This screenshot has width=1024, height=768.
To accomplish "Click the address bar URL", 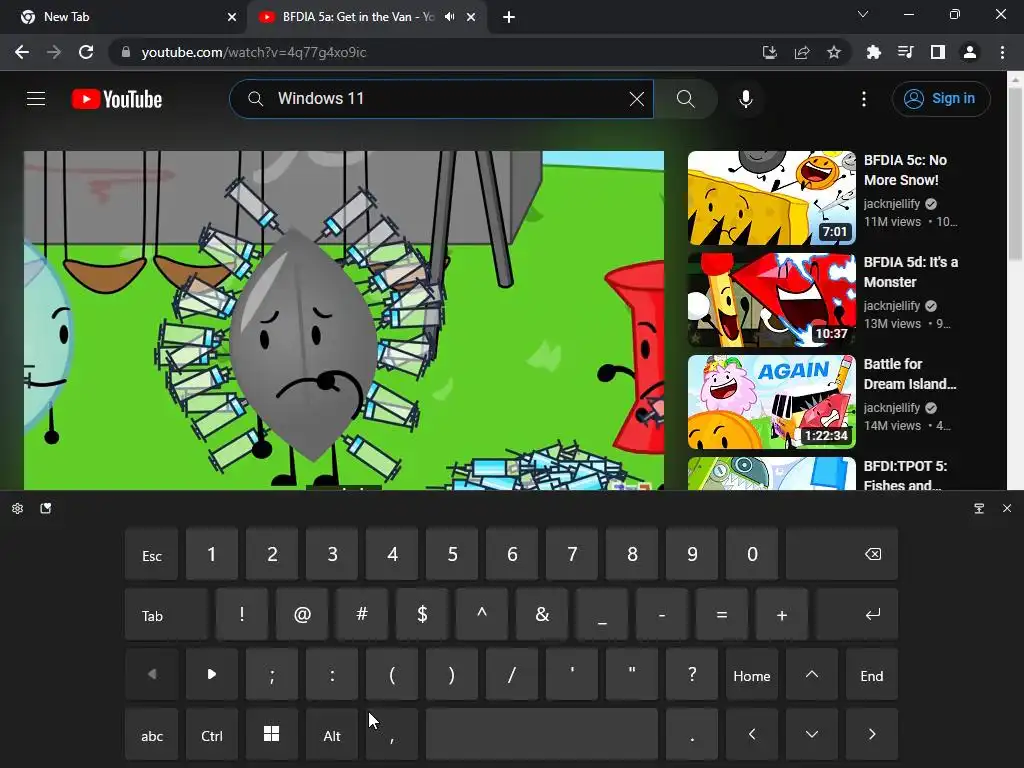I will click(253, 52).
